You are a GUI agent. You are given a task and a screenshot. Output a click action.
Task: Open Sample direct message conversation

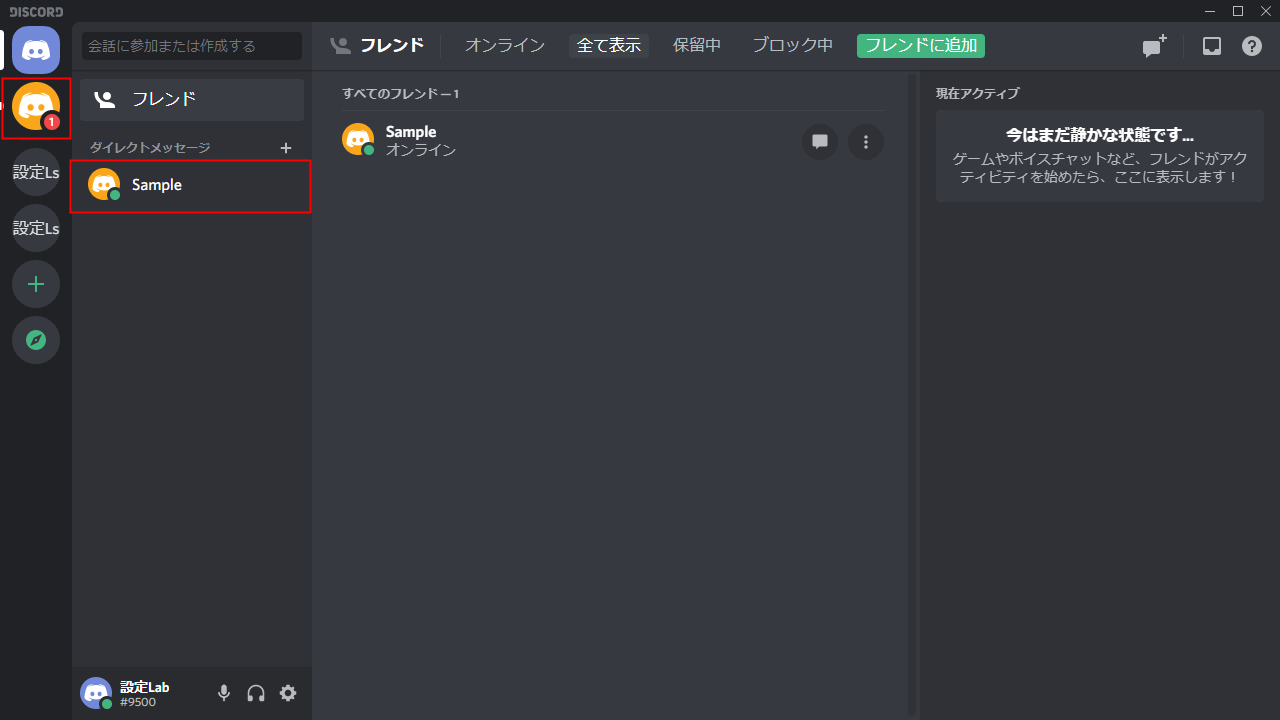(x=191, y=185)
